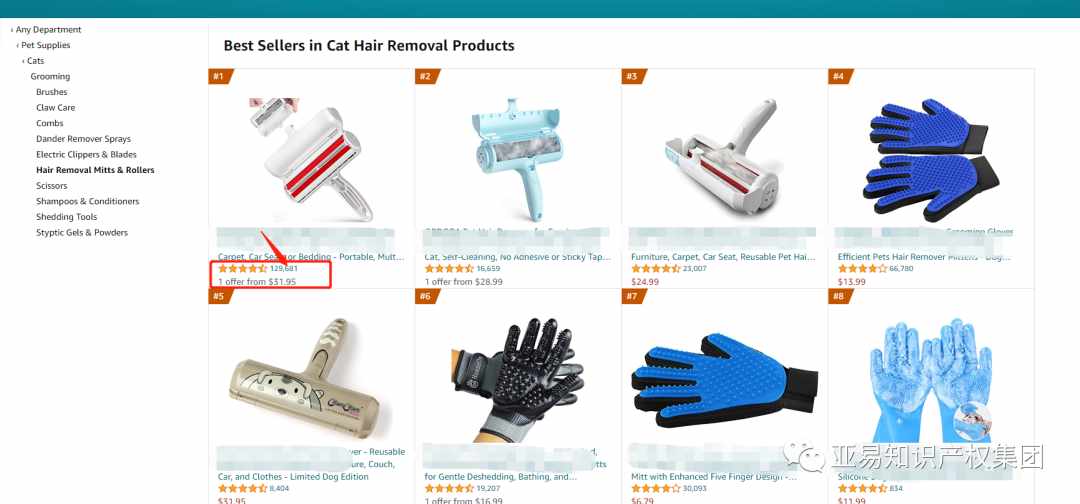
Task: Select the Brushes category
Action: [52, 92]
